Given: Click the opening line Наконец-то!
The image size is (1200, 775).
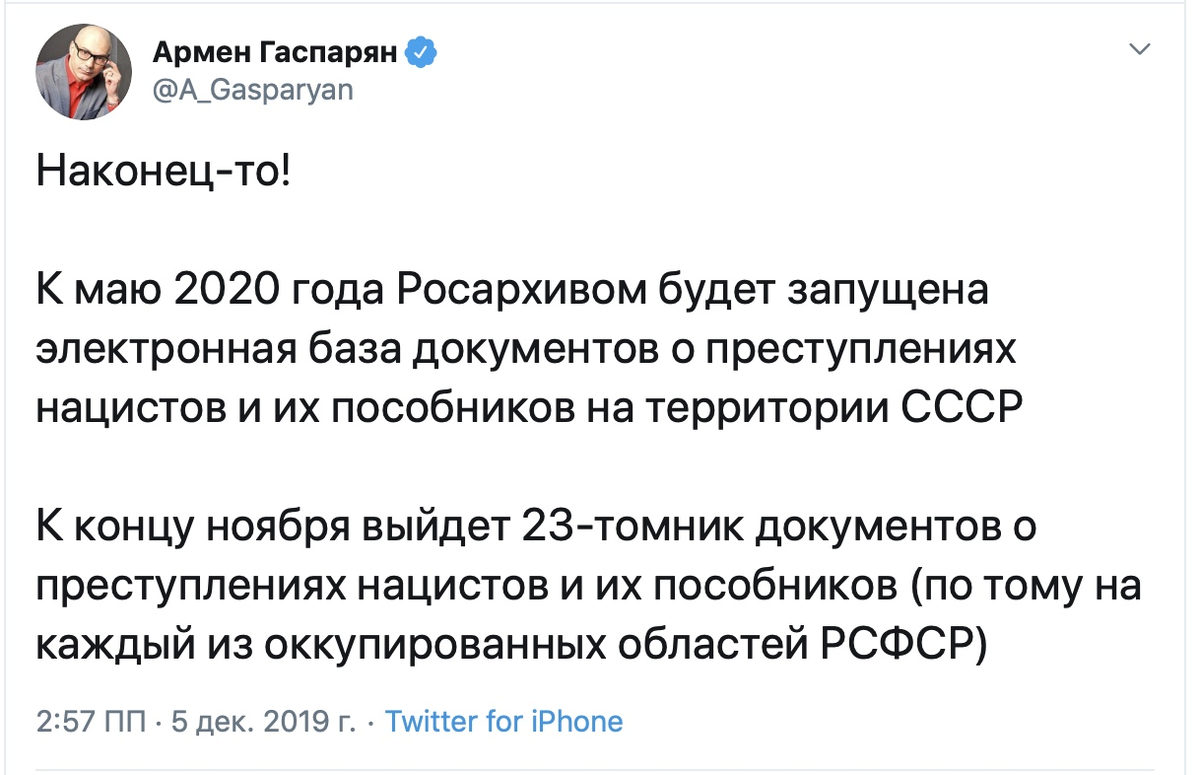Looking at the screenshot, I should click(165, 174).
